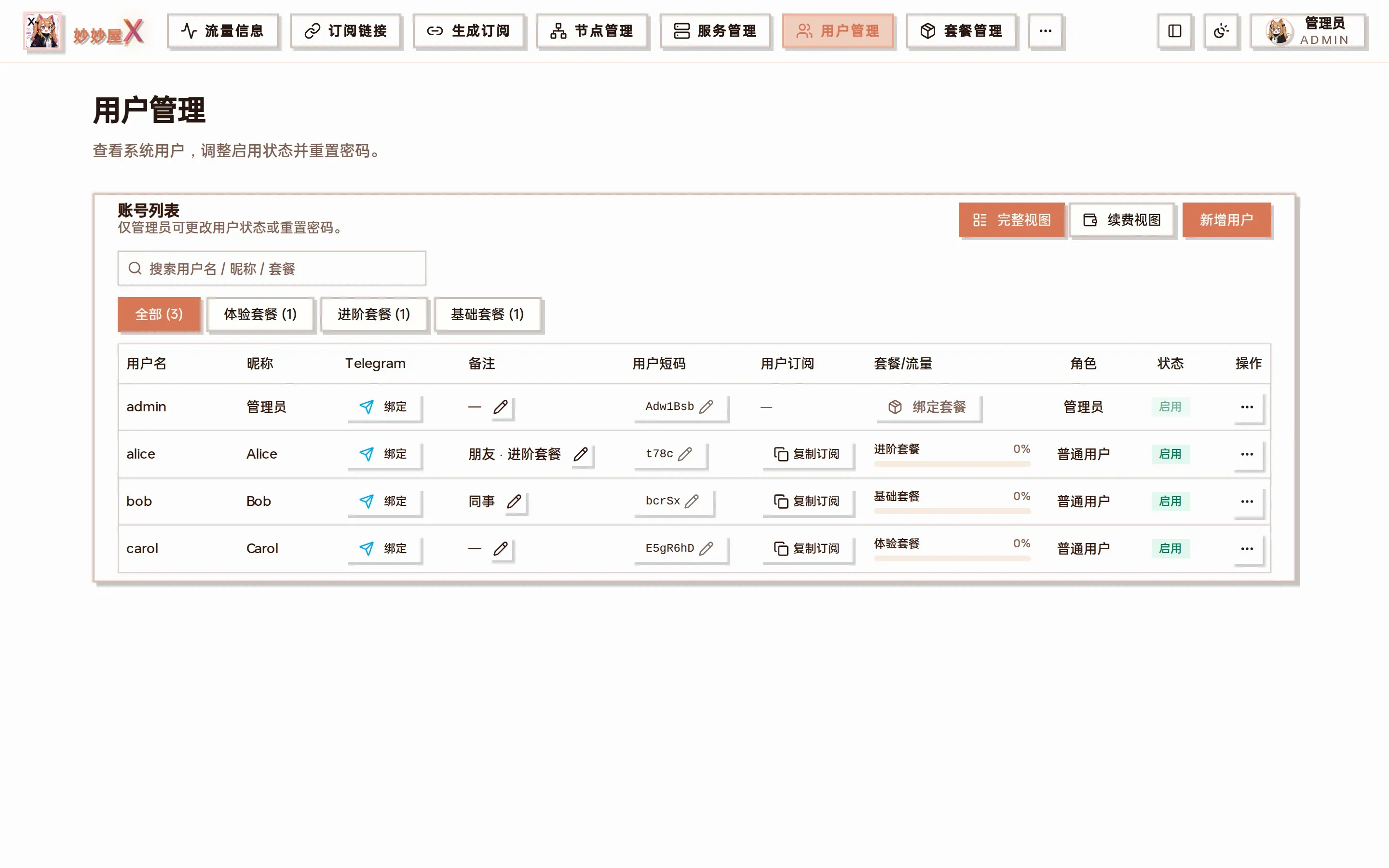Go to 套餐管理 page
Screen dimensions: 1389x868
pos(961,31)
